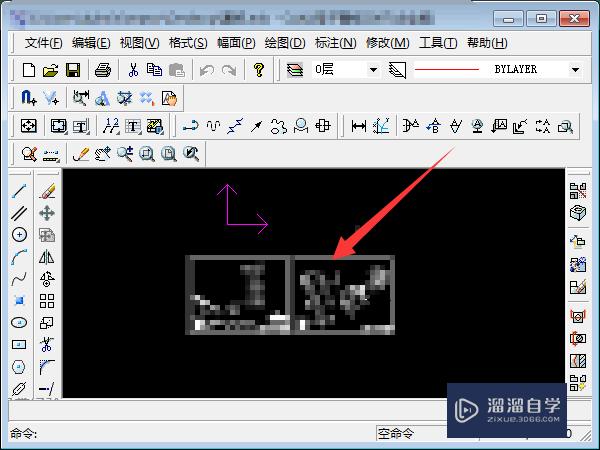Click the 空命令 status field
600x450 pixels.
coord(411,434)
